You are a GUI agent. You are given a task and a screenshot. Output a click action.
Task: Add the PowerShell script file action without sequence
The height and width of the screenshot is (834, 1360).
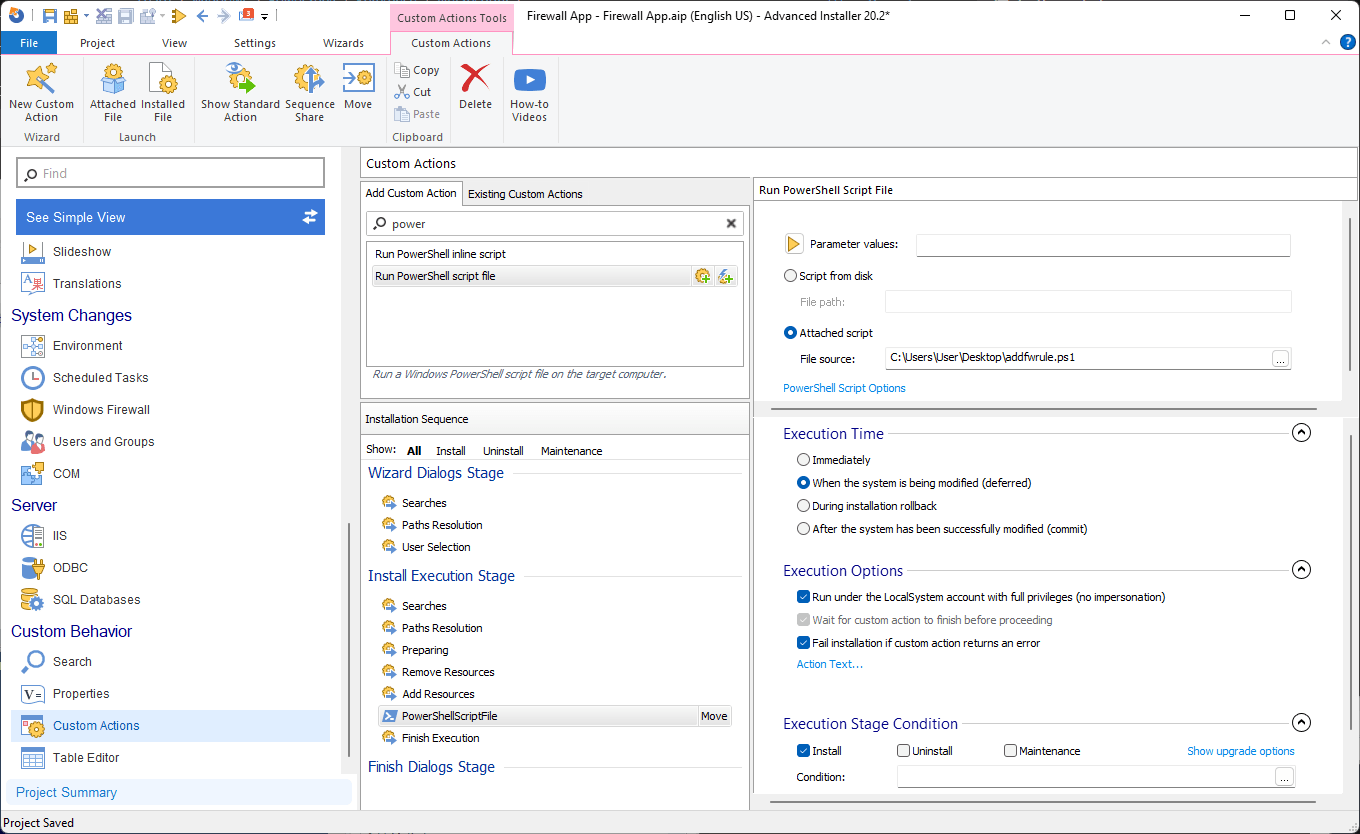click(x=726, y=276)
